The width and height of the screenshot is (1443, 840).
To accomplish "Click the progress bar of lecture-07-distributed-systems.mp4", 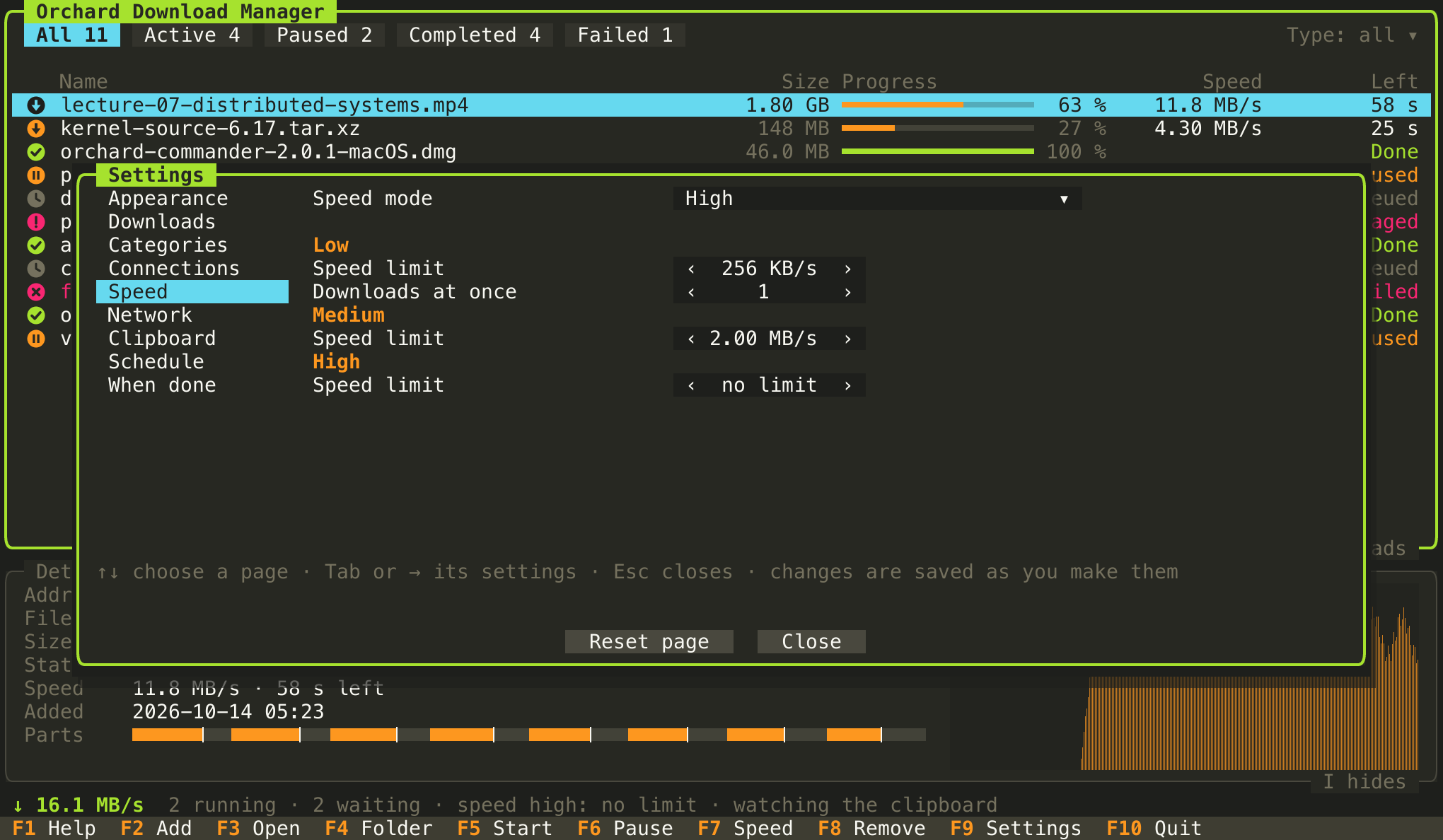I will click(x=938, y=105).
